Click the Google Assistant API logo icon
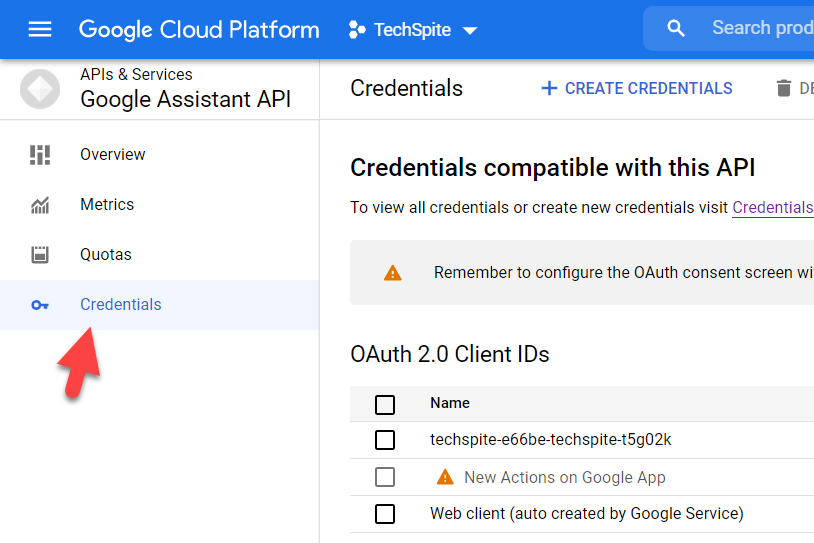The width and height of the screenshot is (814, 543). (40, 89)
